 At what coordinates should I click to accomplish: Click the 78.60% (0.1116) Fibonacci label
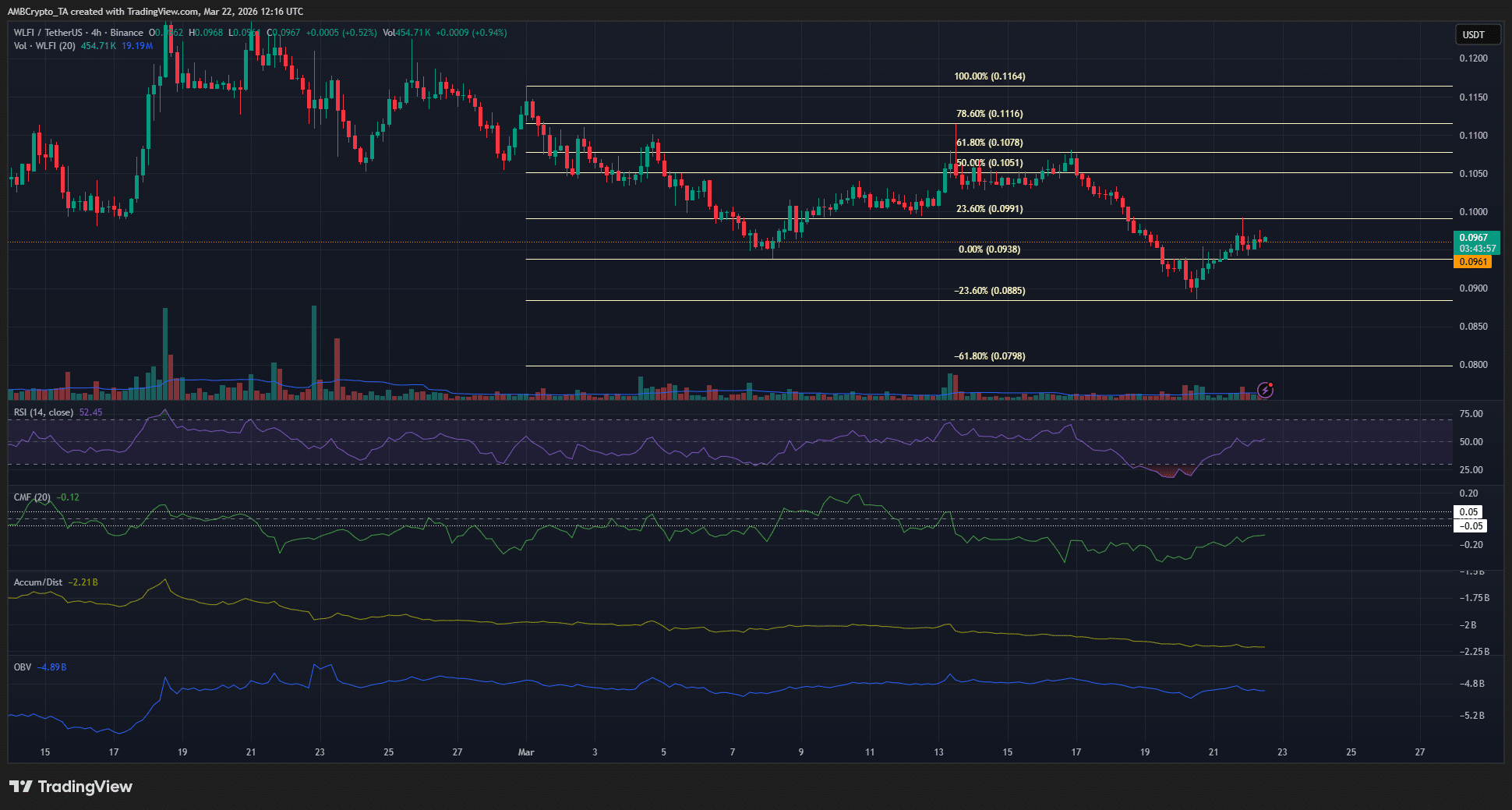click(989, 114)
